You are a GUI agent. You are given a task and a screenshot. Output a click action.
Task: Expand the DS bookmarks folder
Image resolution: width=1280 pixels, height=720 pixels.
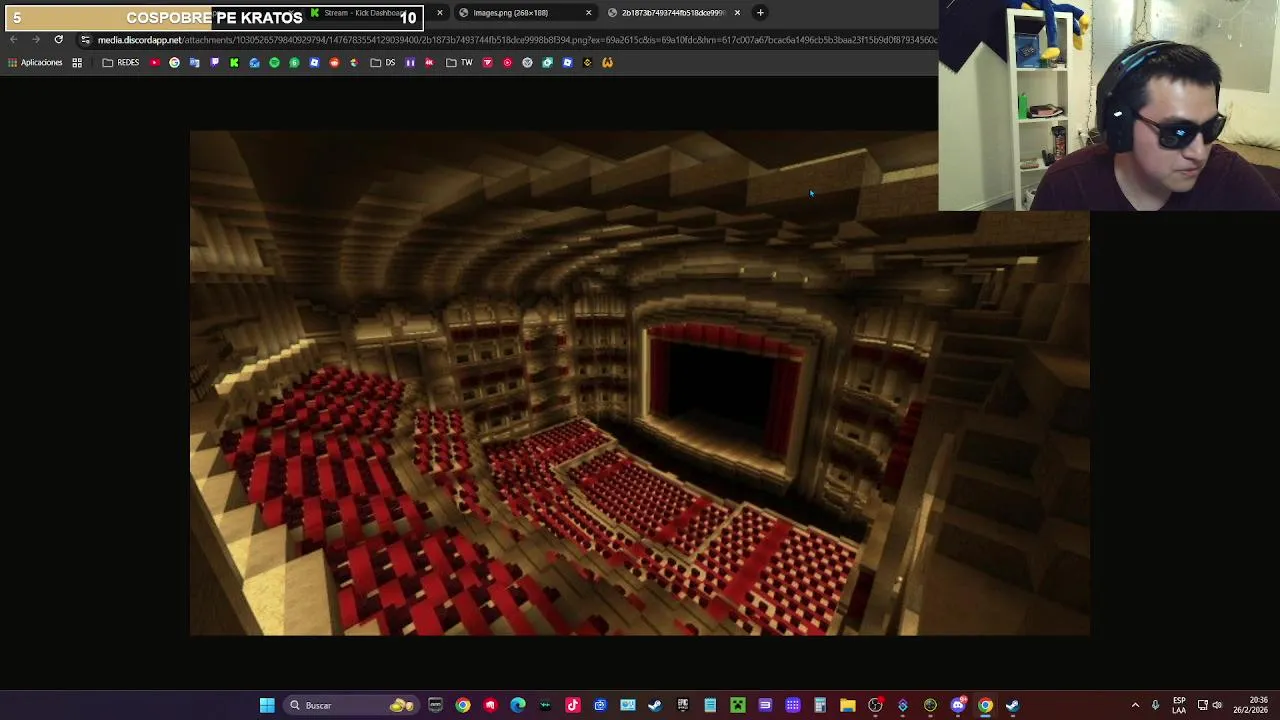point(383,62)
